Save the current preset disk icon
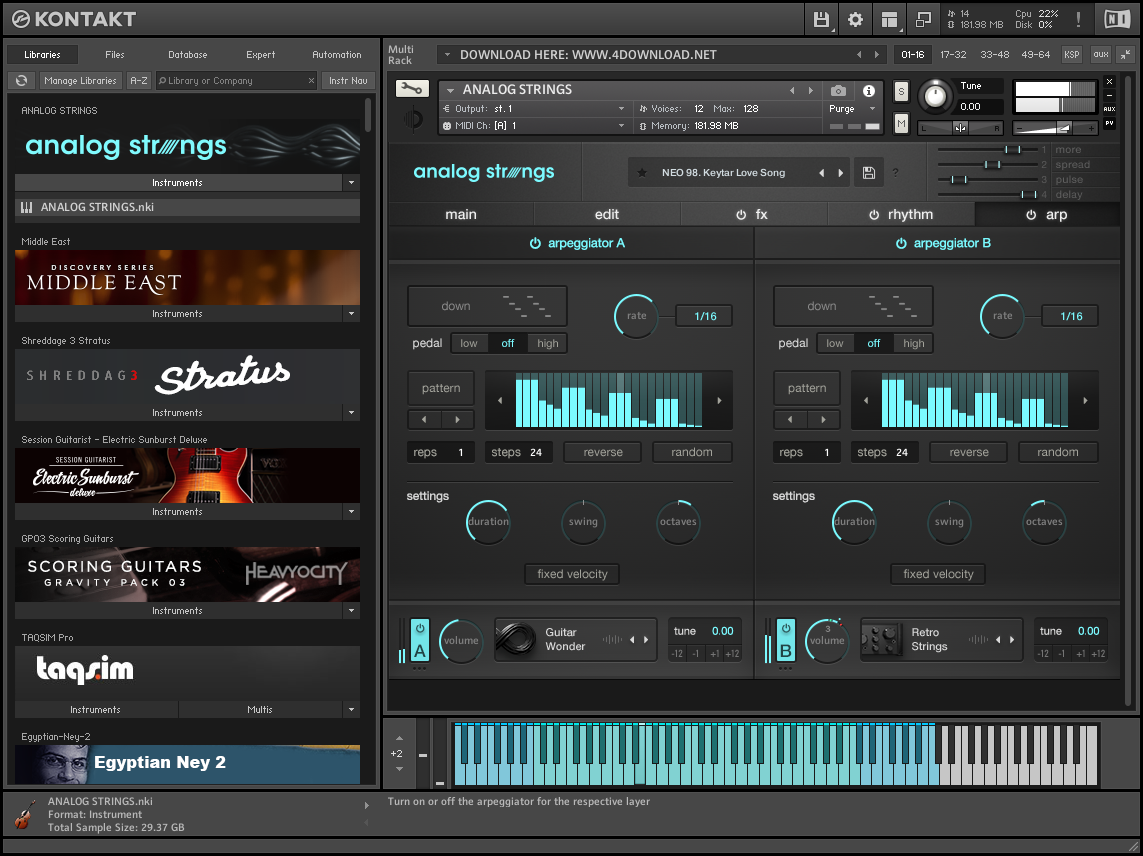Screen dimensions: 1143x856 (x=869, y=173)
